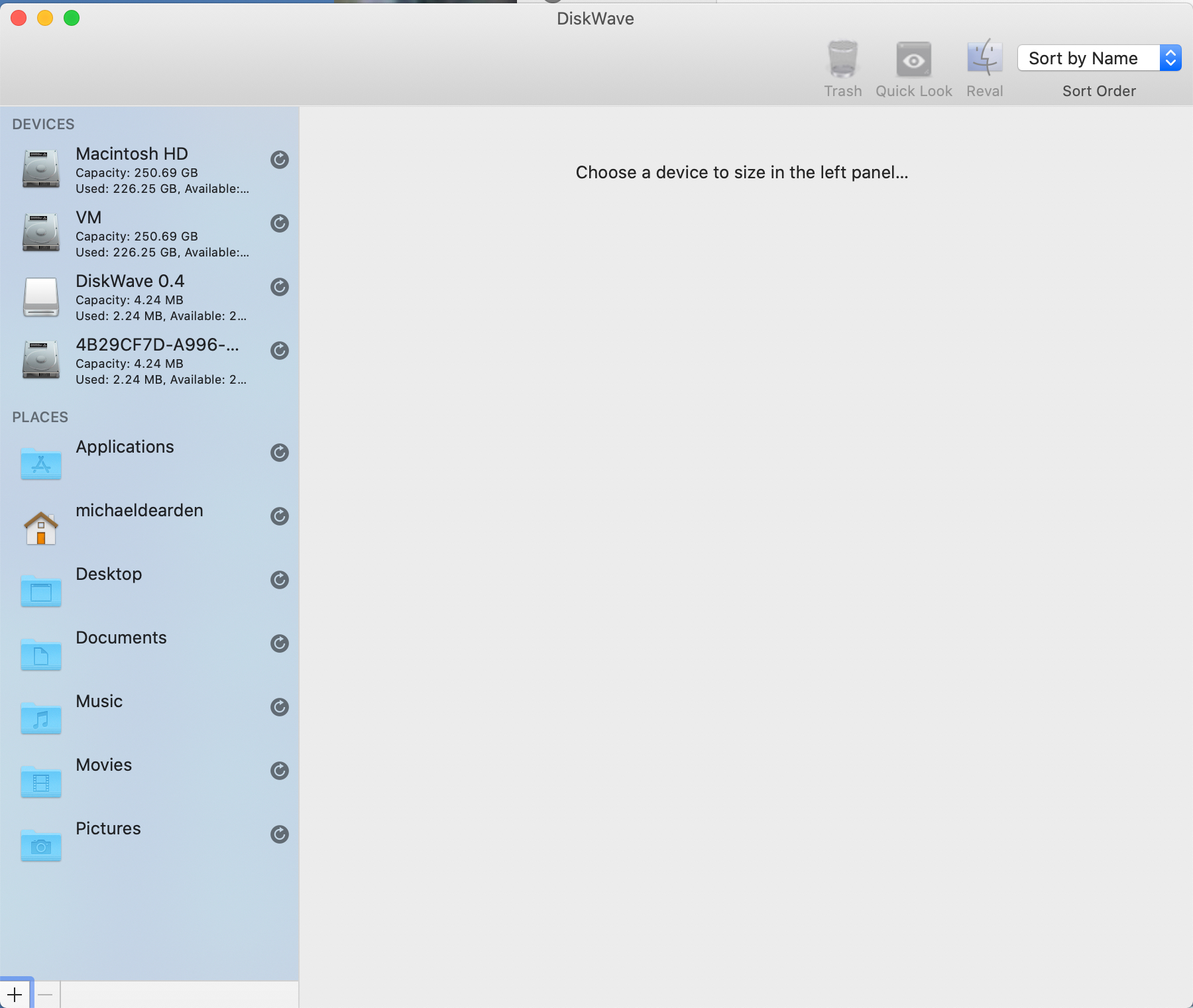The image size is (1193, 1008).
Task: Choose the Desktop place label
Action: [x=109, y=575]
